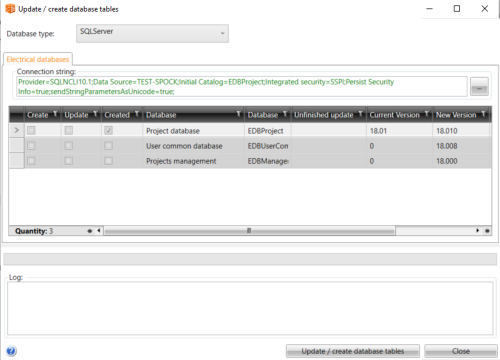Open filter on Unfinished update column
Screen dimensions: 500x360
pos(360,114)
